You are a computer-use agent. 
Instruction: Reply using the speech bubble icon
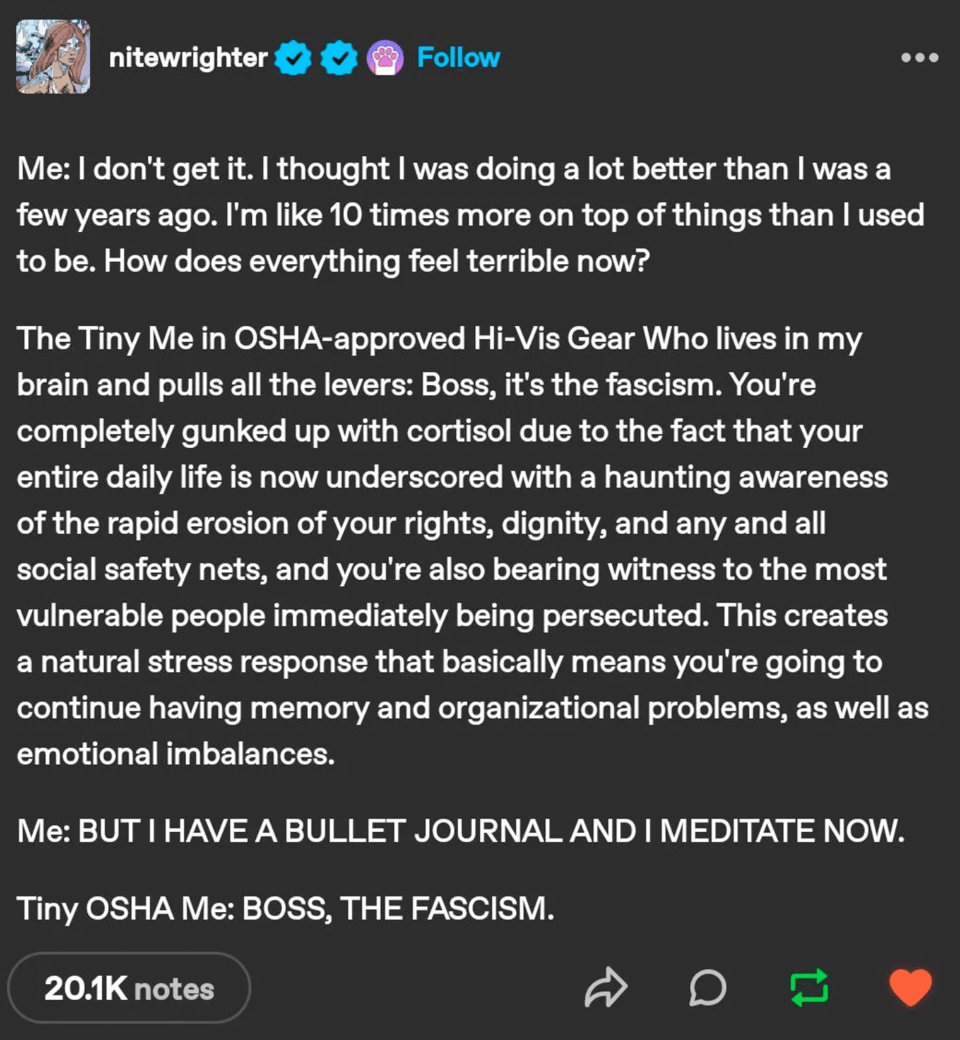(x=707, y=988)
